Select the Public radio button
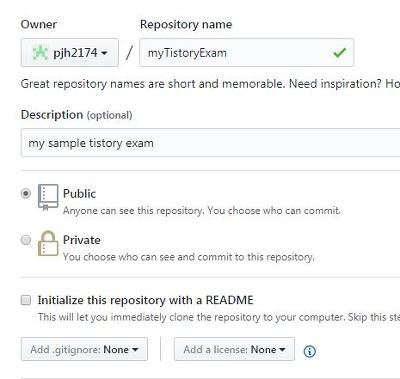This screenshot has width=400, height=379. [26, 194]
